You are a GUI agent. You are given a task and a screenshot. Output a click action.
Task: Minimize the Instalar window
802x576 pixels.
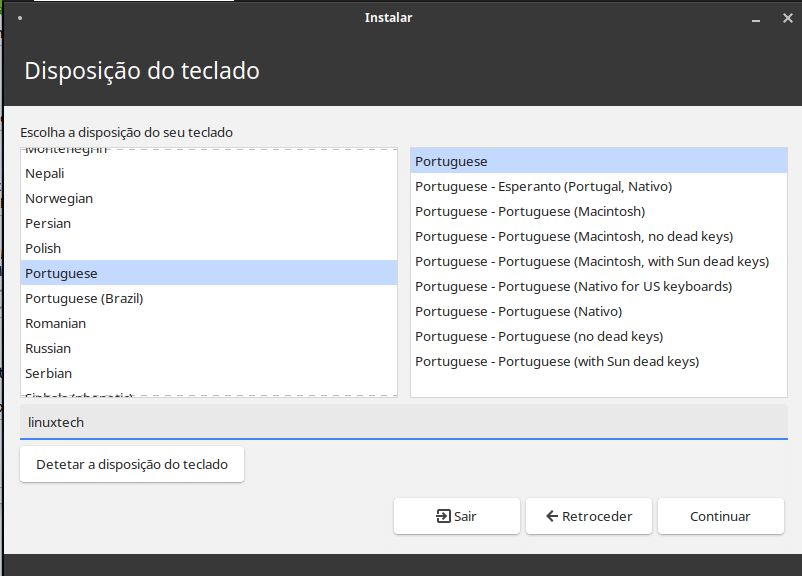click(x=757, y=18)
